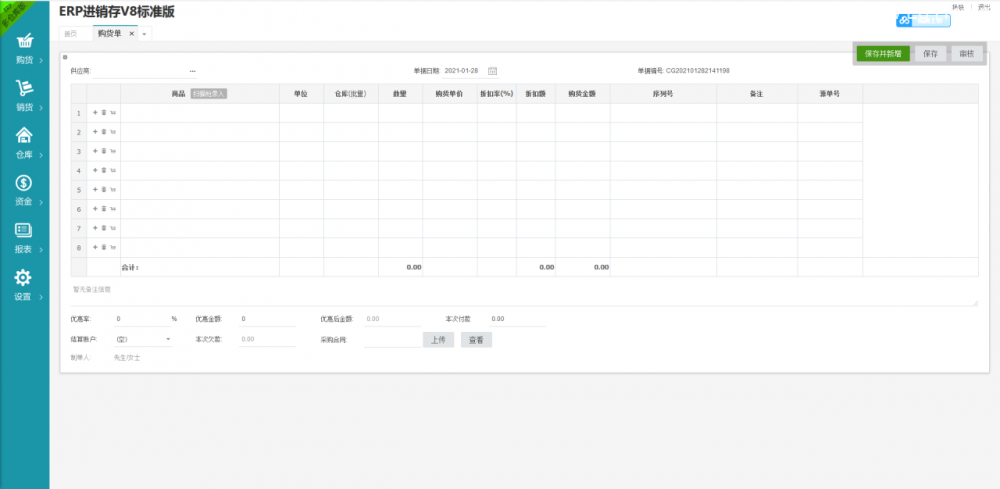The height and width of the screenshot is (489, 1000).
Task: Open the 销货 sales module in sidebar
Action: click(24, 96)
